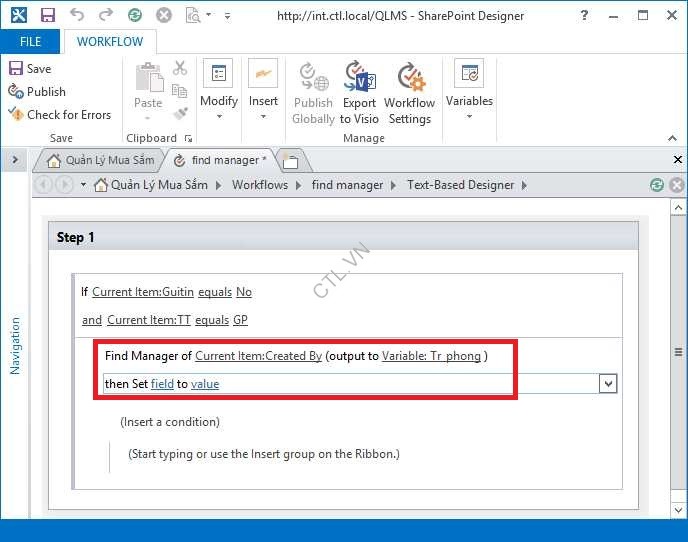Switch to the Quản Lý Mua Sắm tab
The width and height of the screenshot is (688, 542).
pos(100,160)
